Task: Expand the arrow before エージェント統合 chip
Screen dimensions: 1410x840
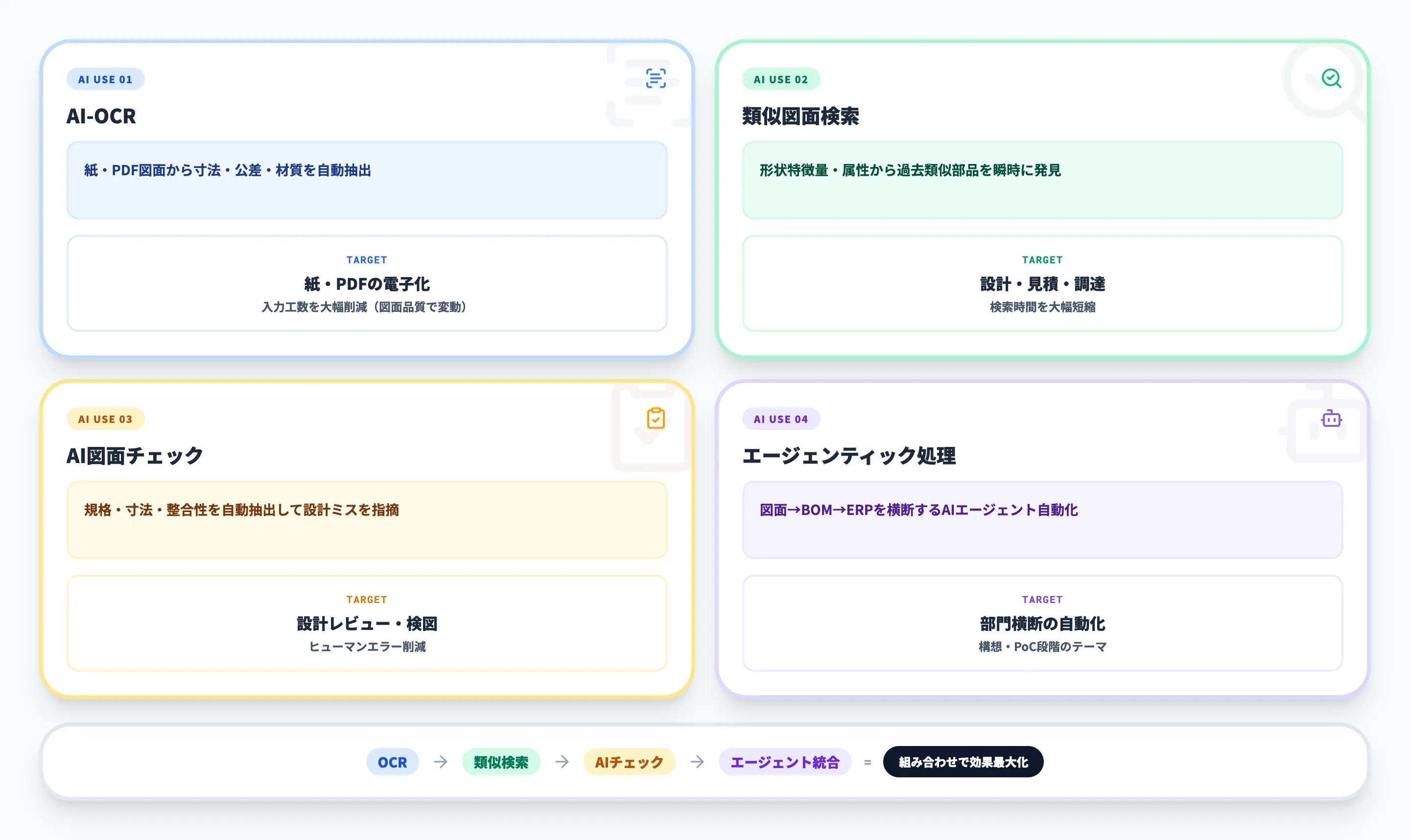Action: pyautogui.click(x=697, y=762)
